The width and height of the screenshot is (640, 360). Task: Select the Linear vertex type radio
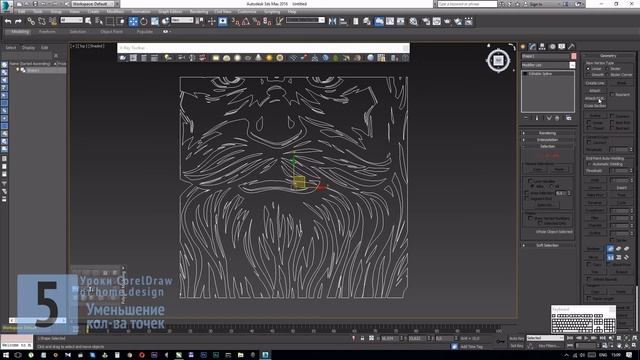[588, 69]
